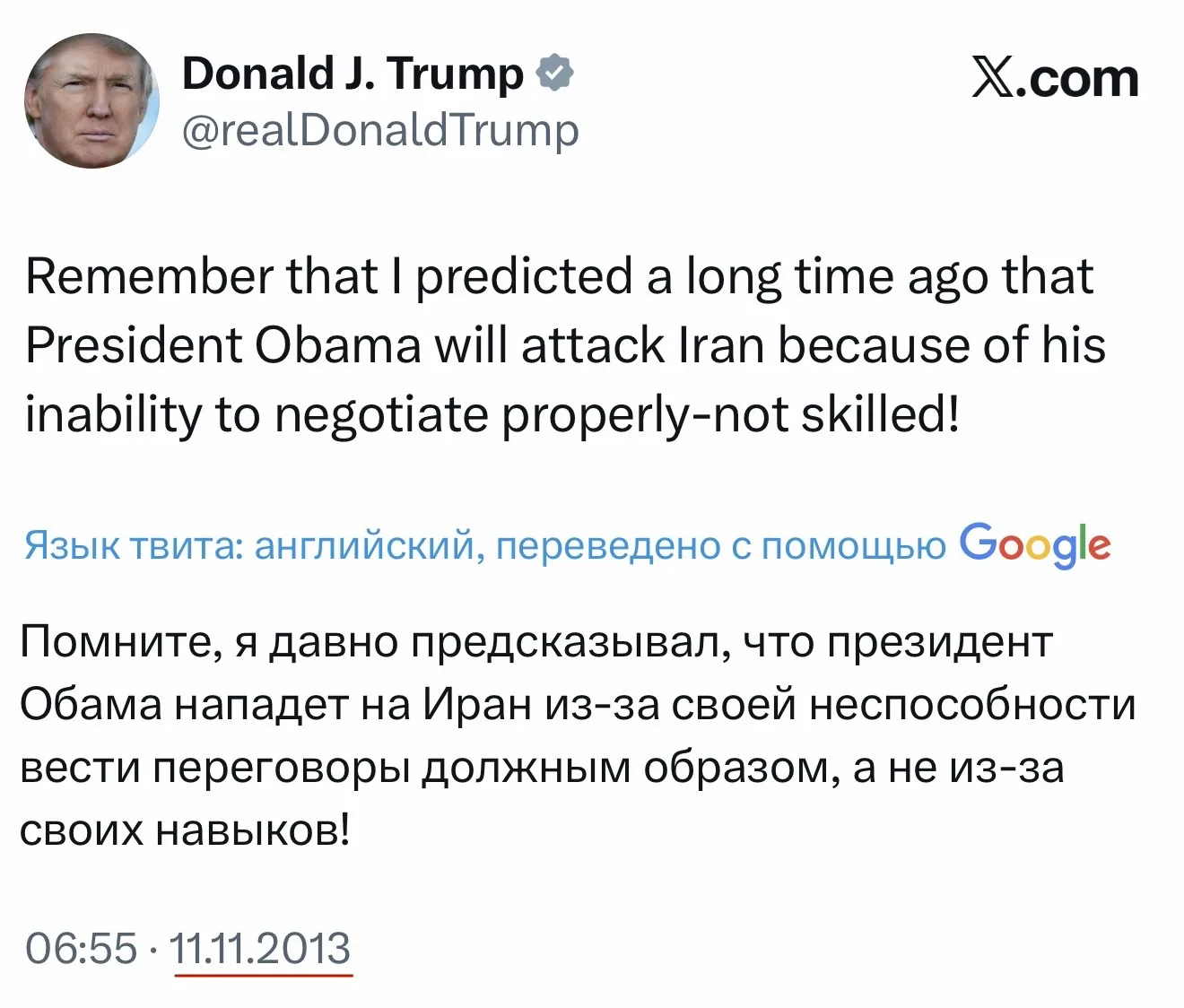
Task: Click the word "Обама" in the translation
Action: [x=90, y=705]
